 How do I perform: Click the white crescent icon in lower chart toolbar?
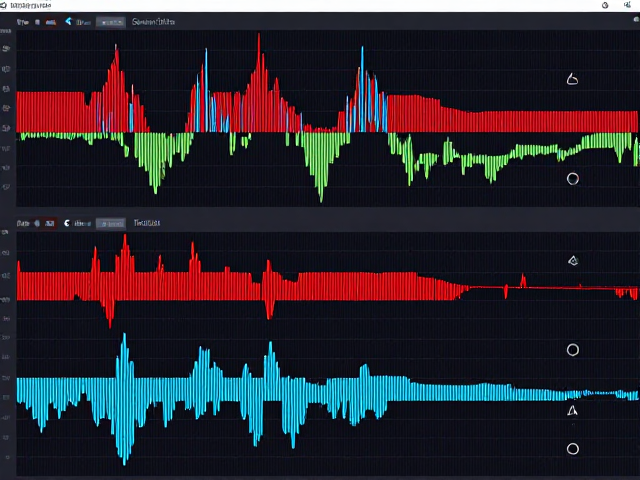(67, 223)
